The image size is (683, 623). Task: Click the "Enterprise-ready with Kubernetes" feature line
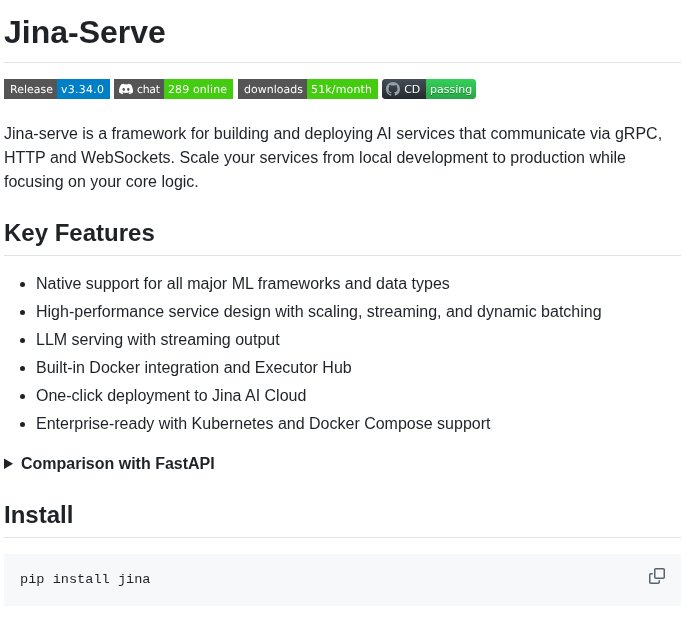[263, 423]
